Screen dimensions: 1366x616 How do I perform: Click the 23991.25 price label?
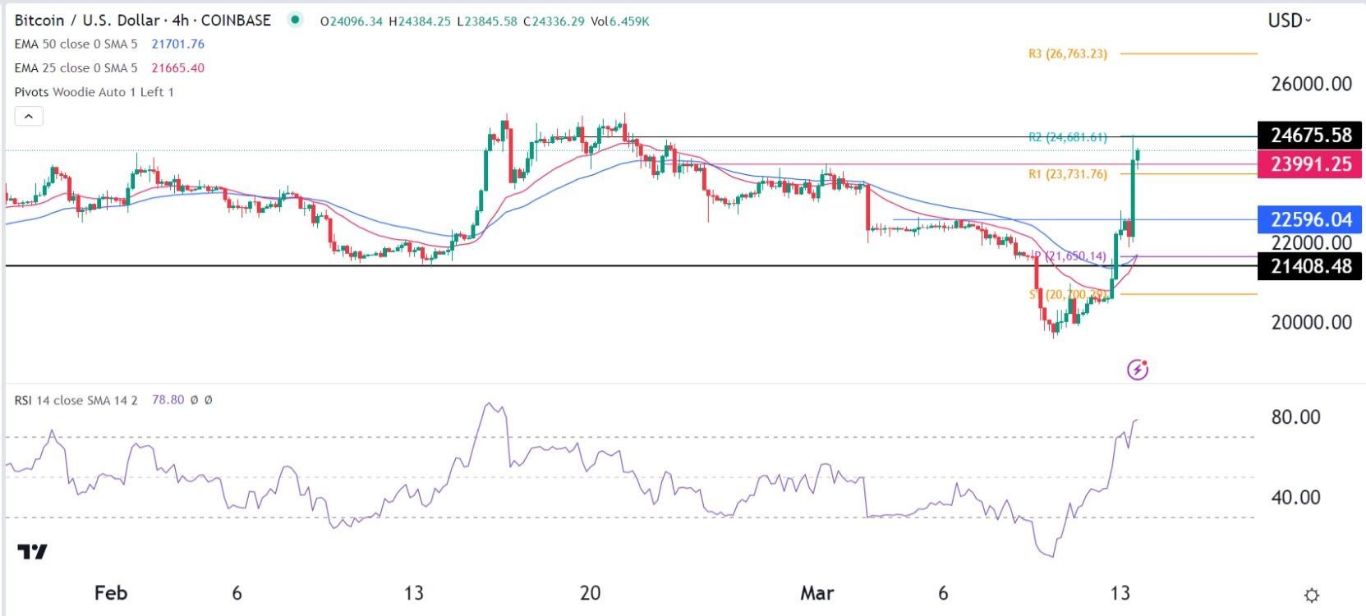[x=1310, y=163]
